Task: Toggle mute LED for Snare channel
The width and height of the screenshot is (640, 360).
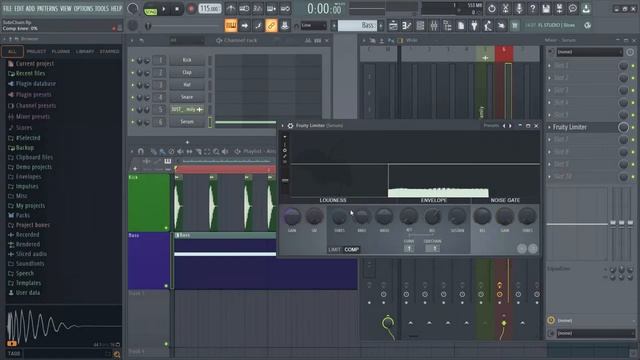Action: point(133,98)
